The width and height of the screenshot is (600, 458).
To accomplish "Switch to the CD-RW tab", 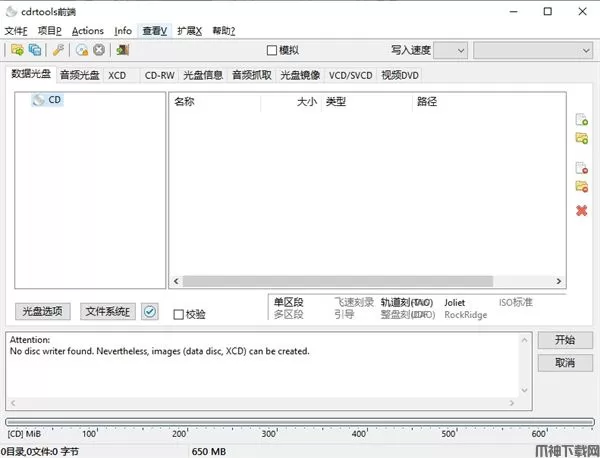I will pyautogui.click(x=160, y=75).
